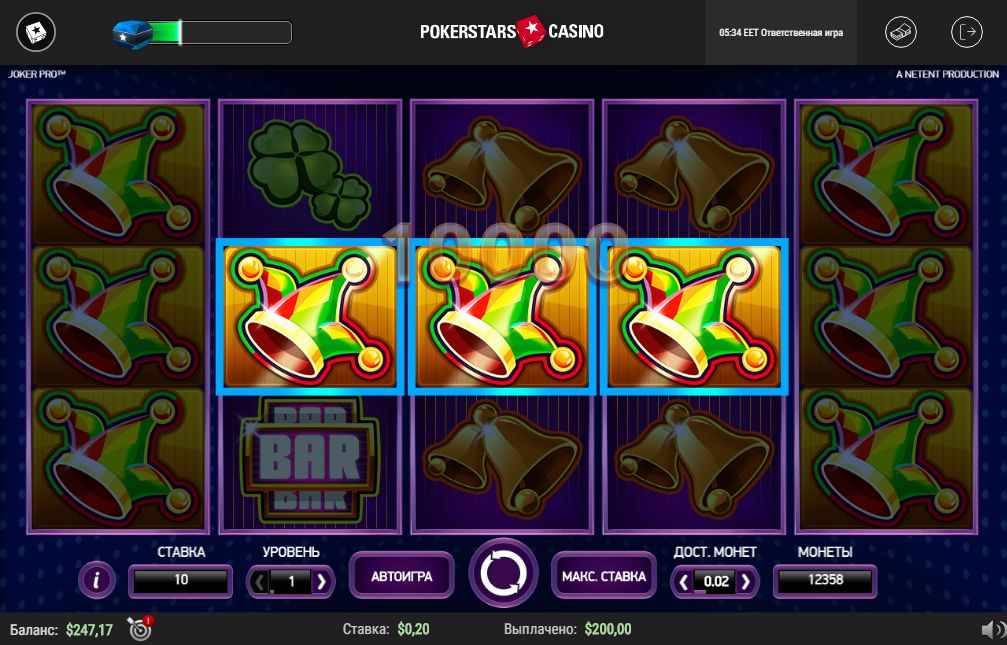Open the target challenges icon
Image resolution: width=1007 pixels, height=645 pixels.
coord(139,628)
